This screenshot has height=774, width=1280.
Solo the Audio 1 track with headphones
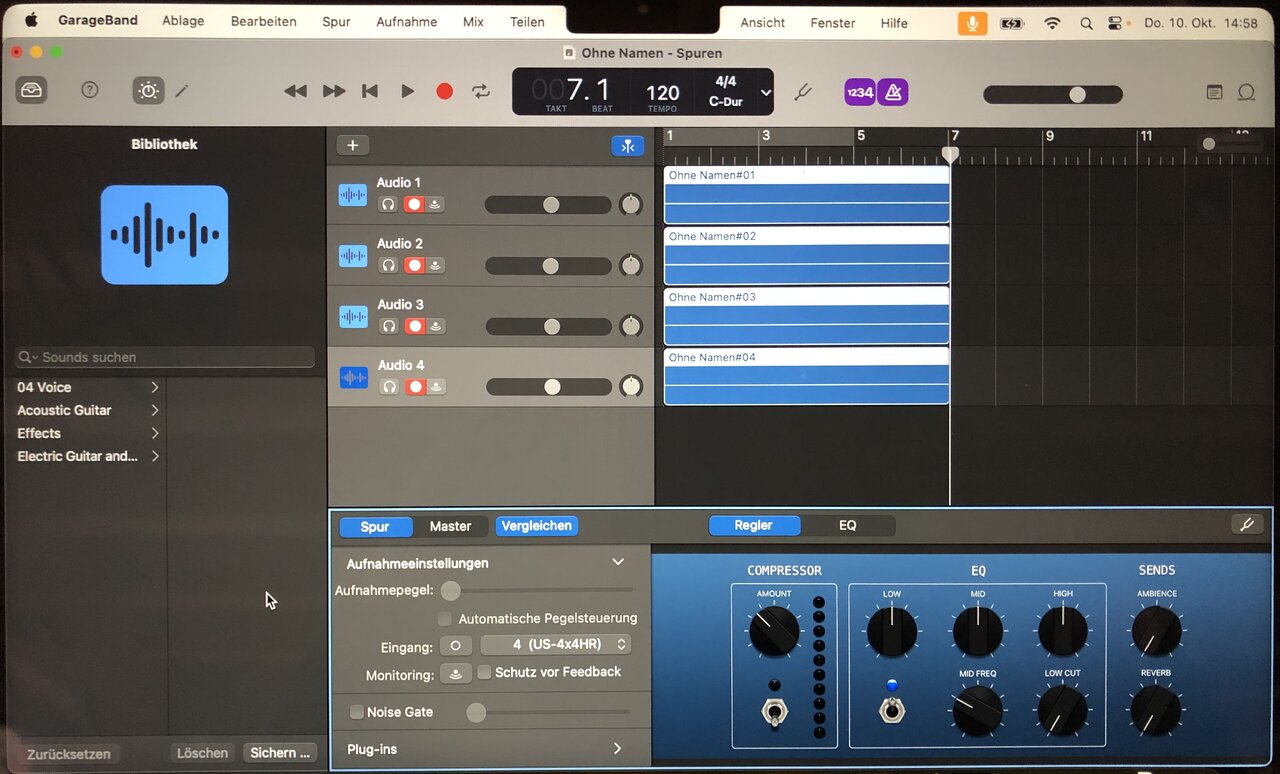click(388, 204)
